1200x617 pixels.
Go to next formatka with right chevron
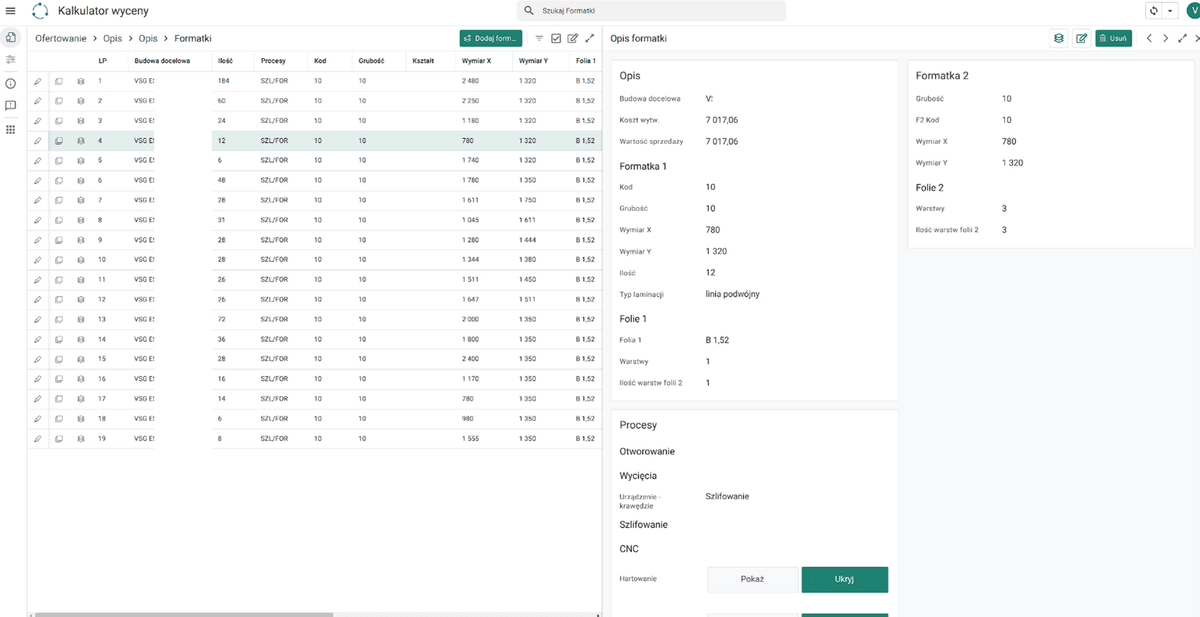coord(1165,38)
